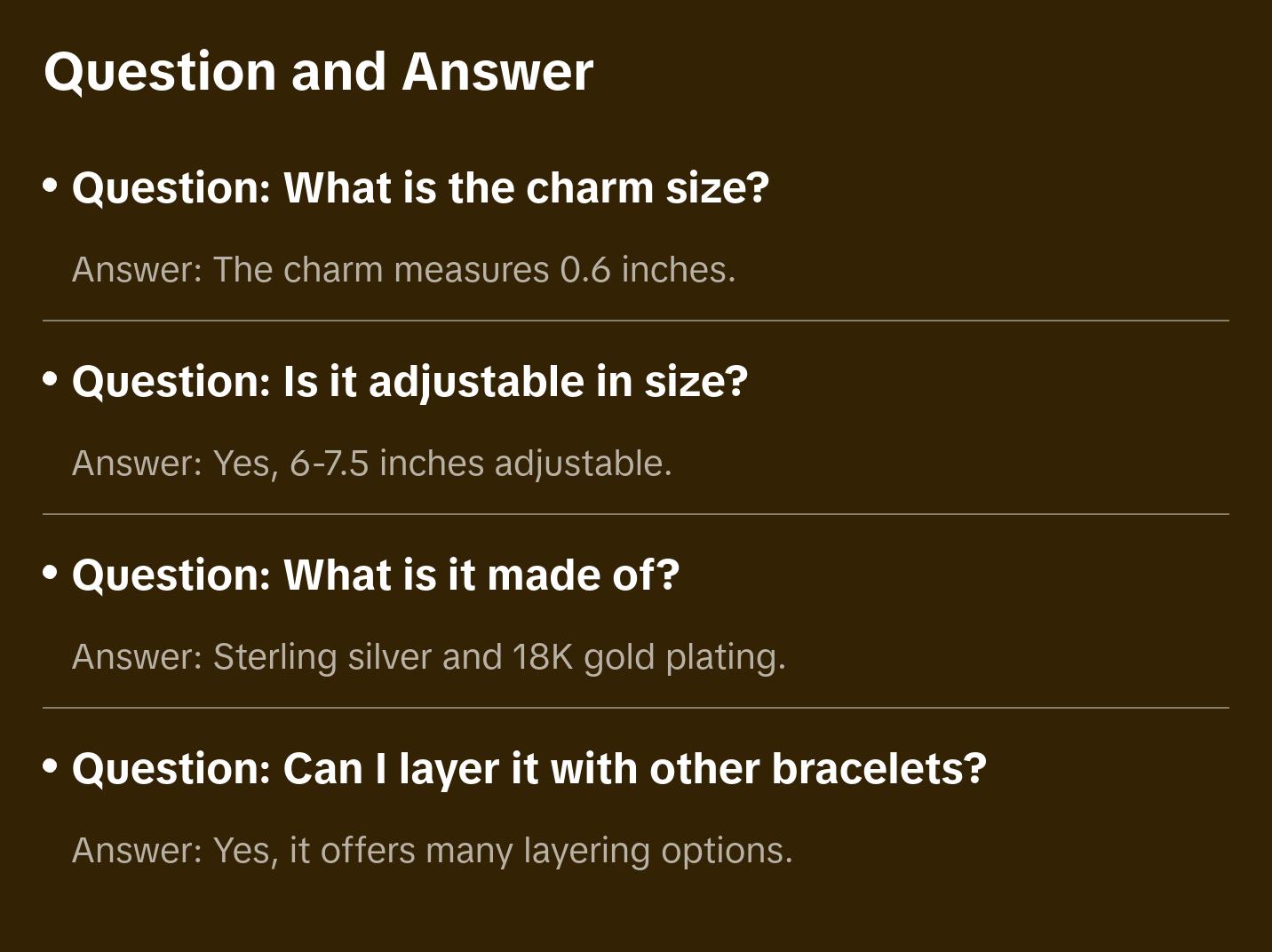Select the "What is it made of?" question
This screenshot has height=952, width=1272.
click(x=376, y=575)
